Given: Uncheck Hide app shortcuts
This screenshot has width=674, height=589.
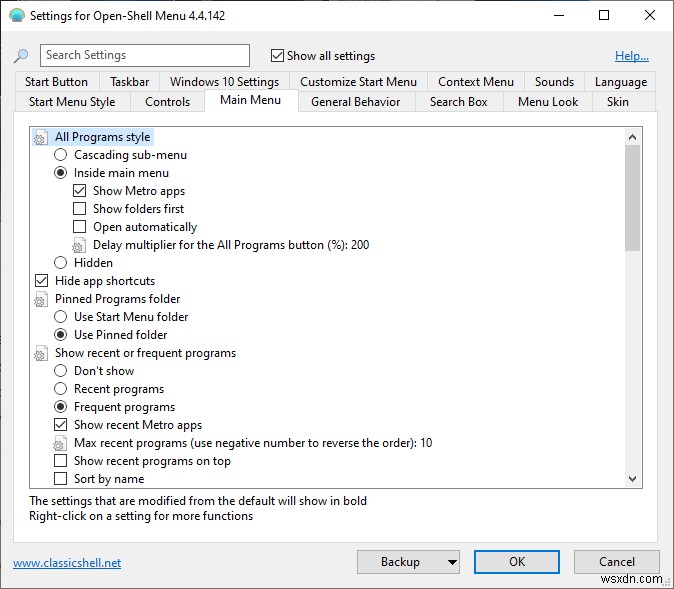Looking at the screenshot, I should (41, 281).
